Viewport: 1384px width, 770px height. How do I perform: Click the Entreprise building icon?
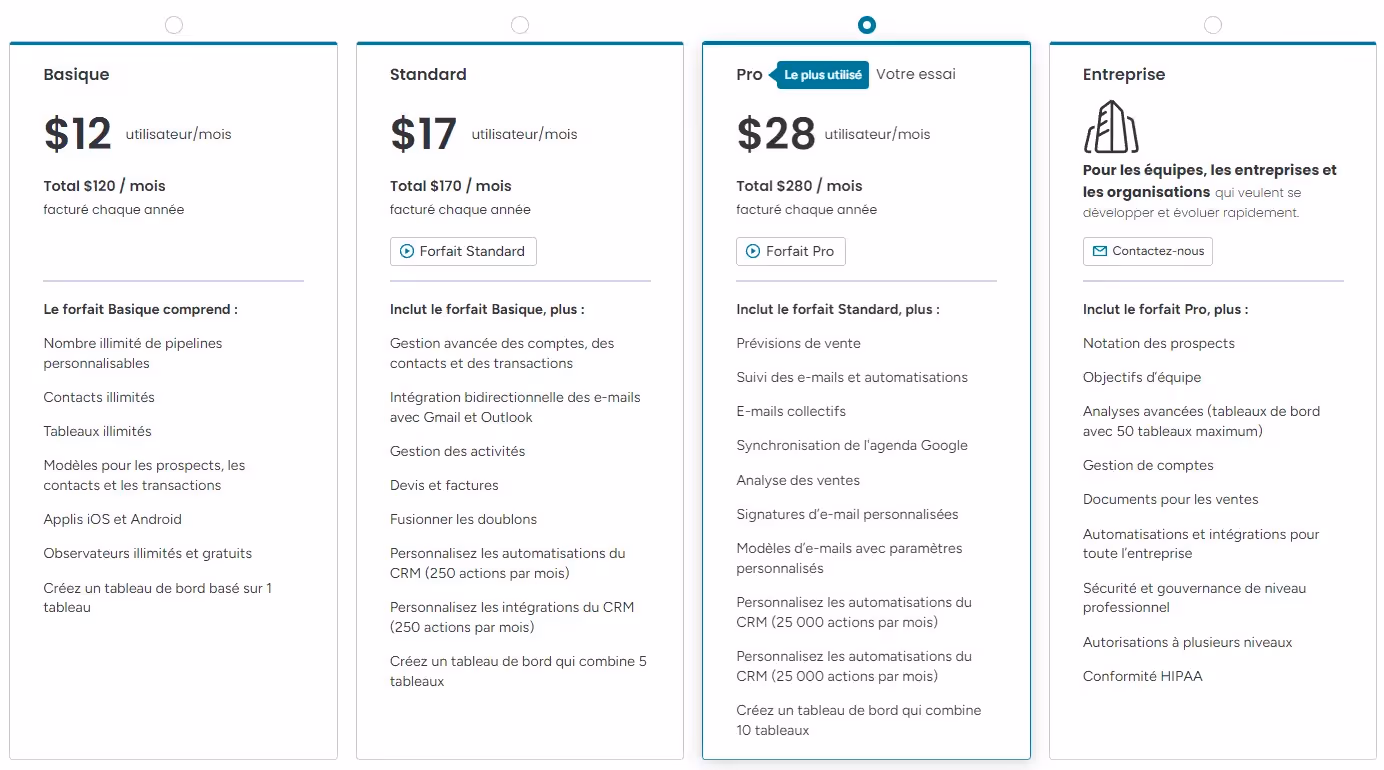click(x=1111, y=127)
